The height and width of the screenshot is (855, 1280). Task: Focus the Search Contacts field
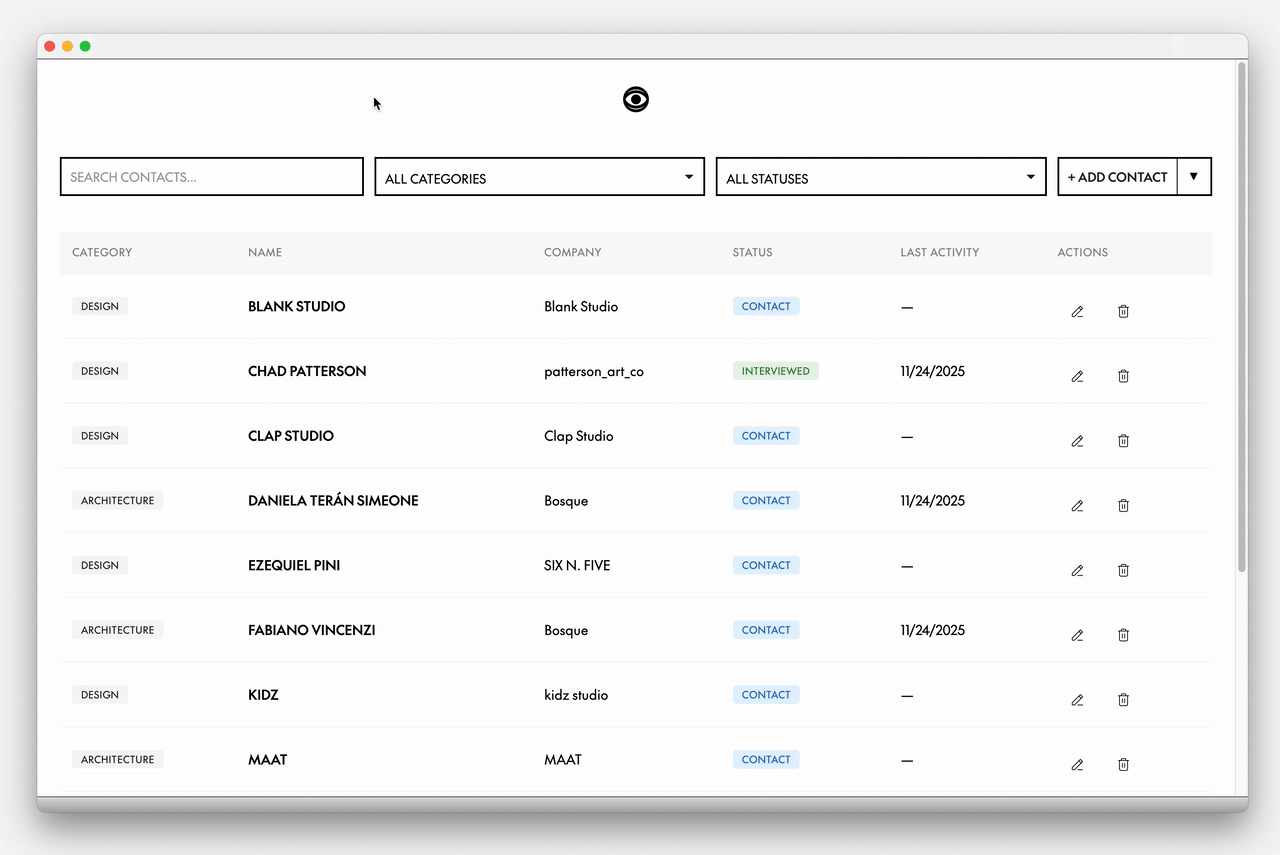click(211, 177)
